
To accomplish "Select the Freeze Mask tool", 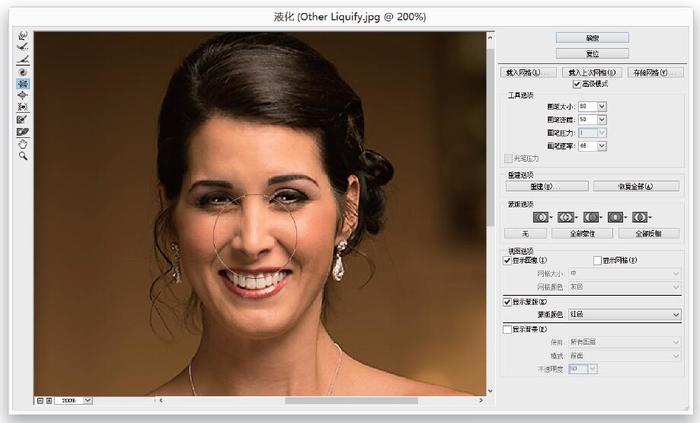I will 22,120.
